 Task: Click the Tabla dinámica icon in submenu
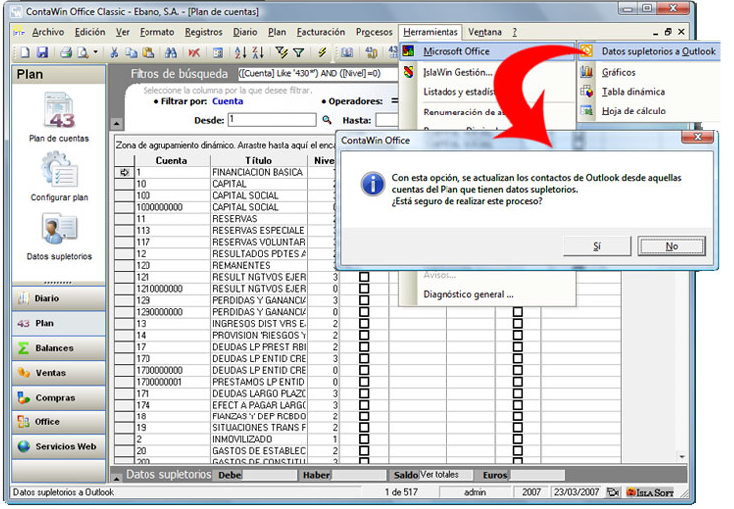[x=587, y=92]
